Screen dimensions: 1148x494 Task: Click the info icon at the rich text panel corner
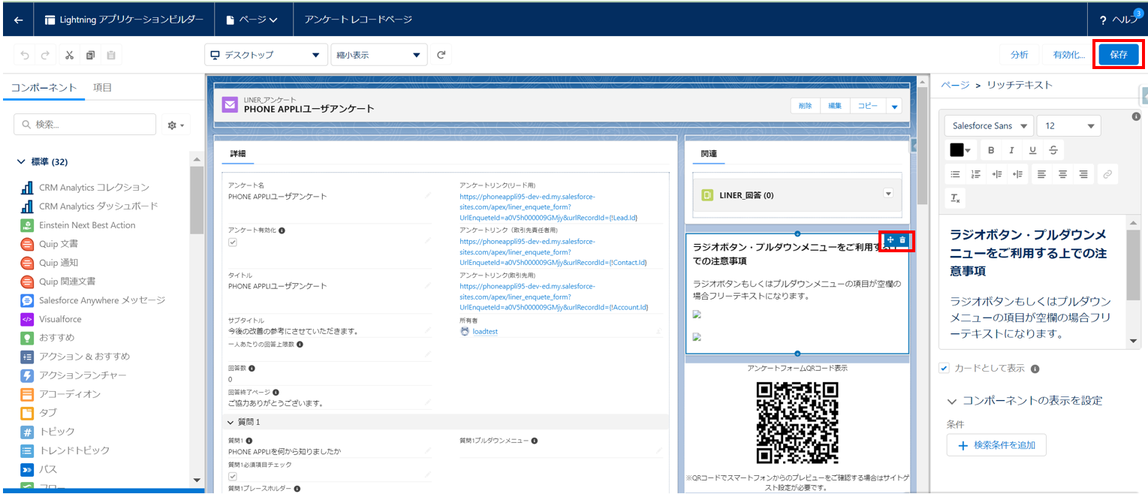click(1136, 116)
